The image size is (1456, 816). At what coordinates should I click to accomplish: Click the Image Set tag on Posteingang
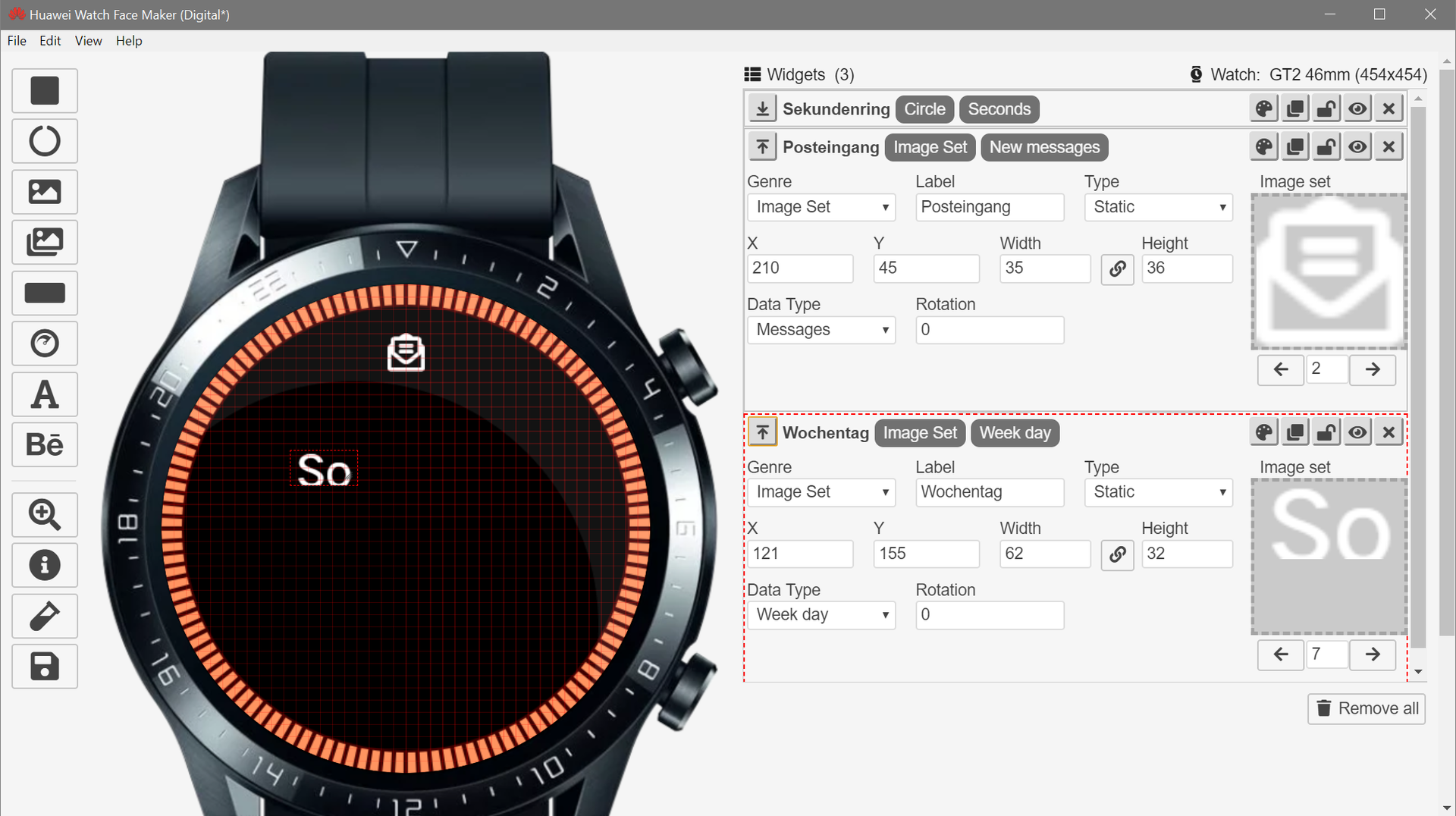coord(930,147)
